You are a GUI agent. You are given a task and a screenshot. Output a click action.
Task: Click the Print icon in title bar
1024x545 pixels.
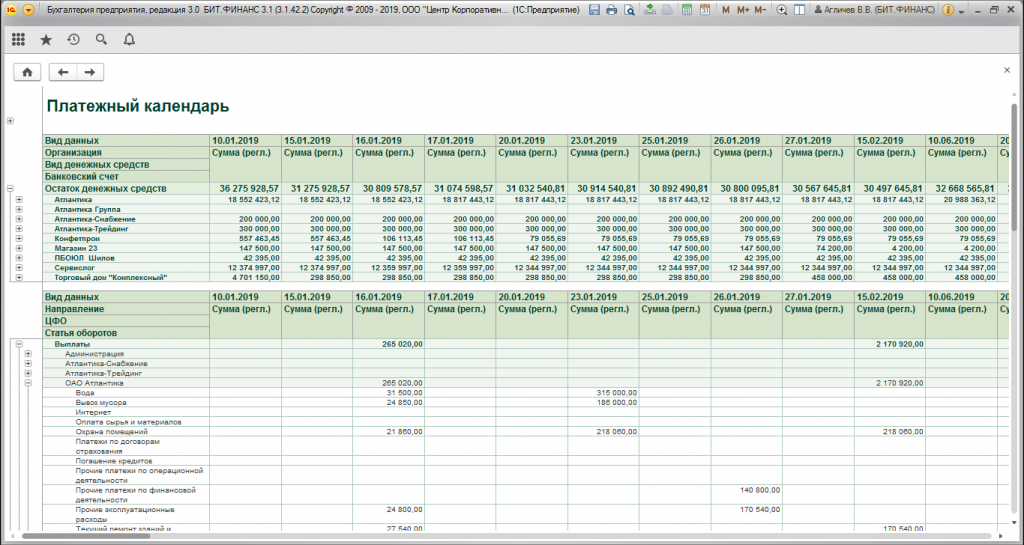611,9
